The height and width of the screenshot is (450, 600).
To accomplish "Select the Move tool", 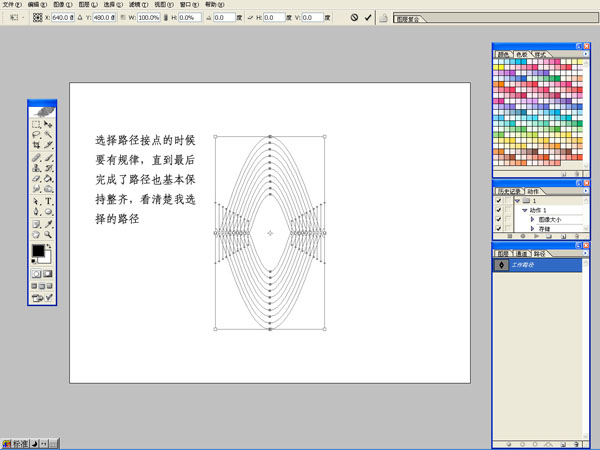I will (48, 124).
